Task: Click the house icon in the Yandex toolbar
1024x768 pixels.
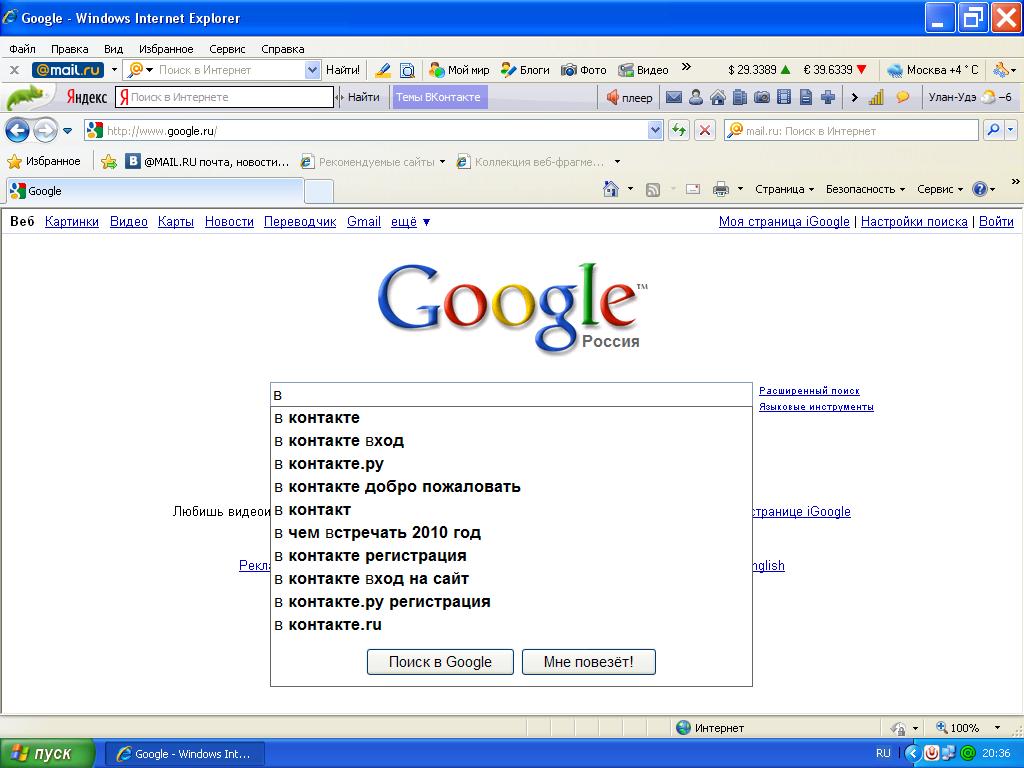Action: click(x=718, y=97)
